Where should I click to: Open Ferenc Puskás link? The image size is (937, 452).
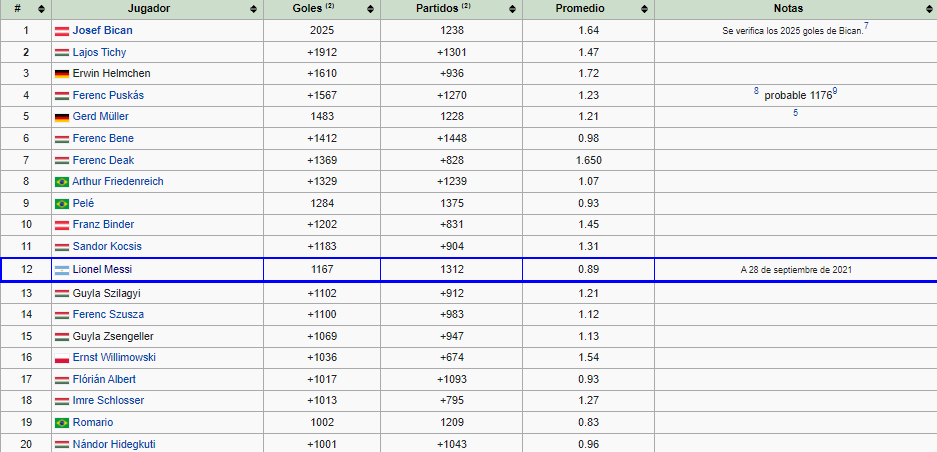[108, 96]
